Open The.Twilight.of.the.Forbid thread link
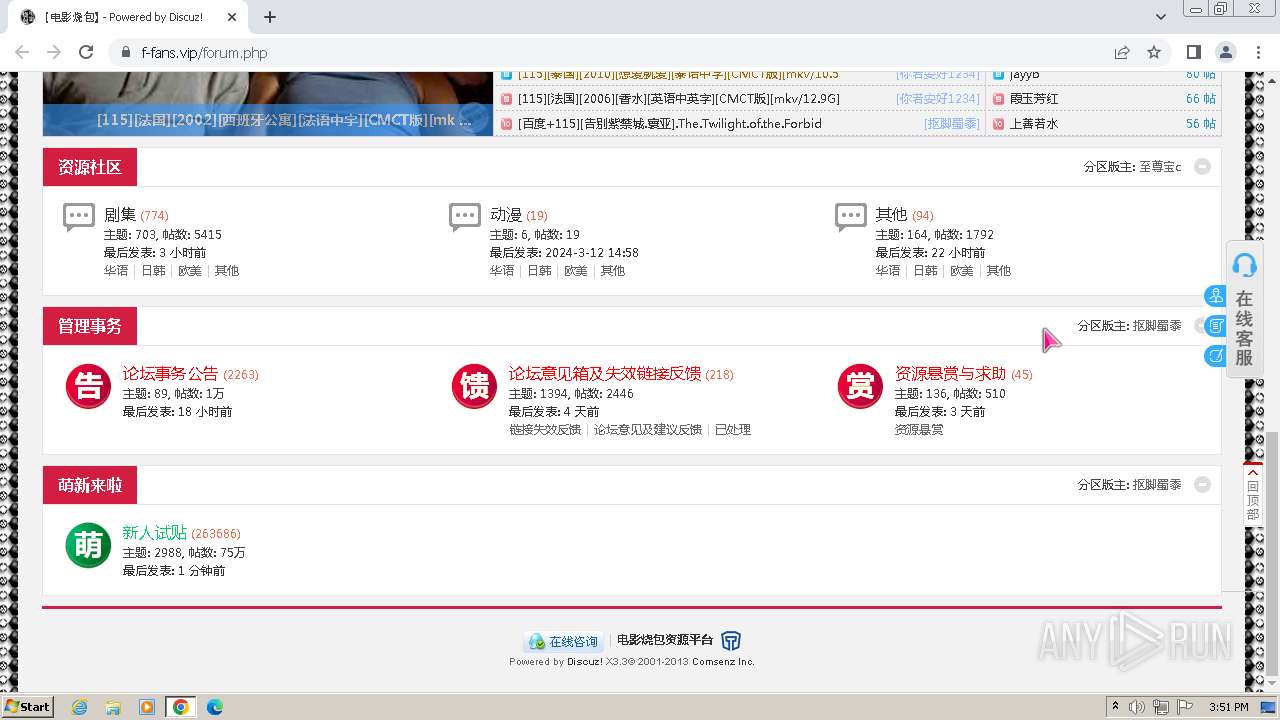1280x720 pixels. click(x=670, y=124)
